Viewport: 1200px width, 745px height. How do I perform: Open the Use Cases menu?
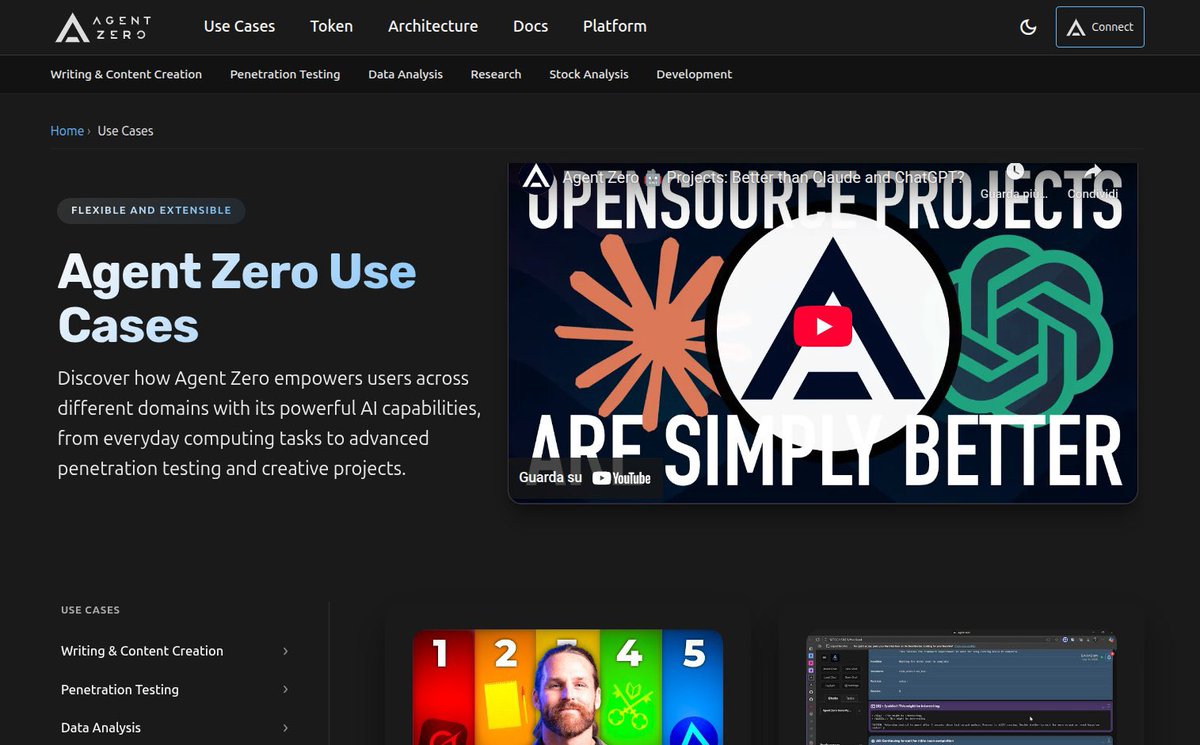click(x=239, y=26)
